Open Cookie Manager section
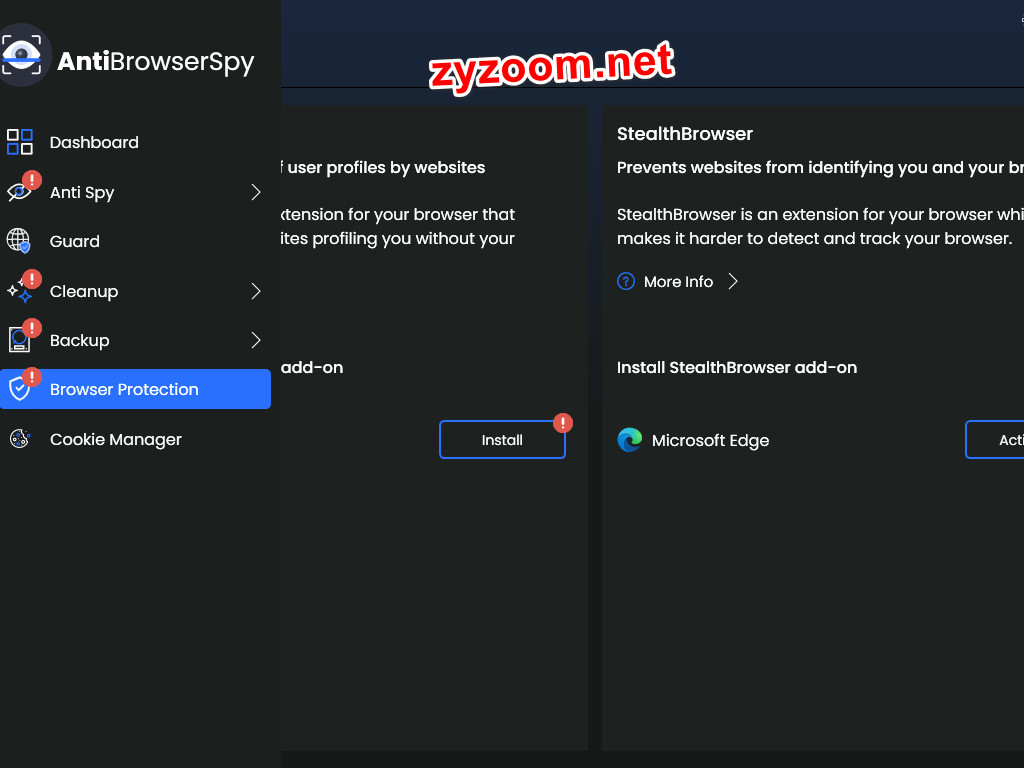 tap(135, 439)
